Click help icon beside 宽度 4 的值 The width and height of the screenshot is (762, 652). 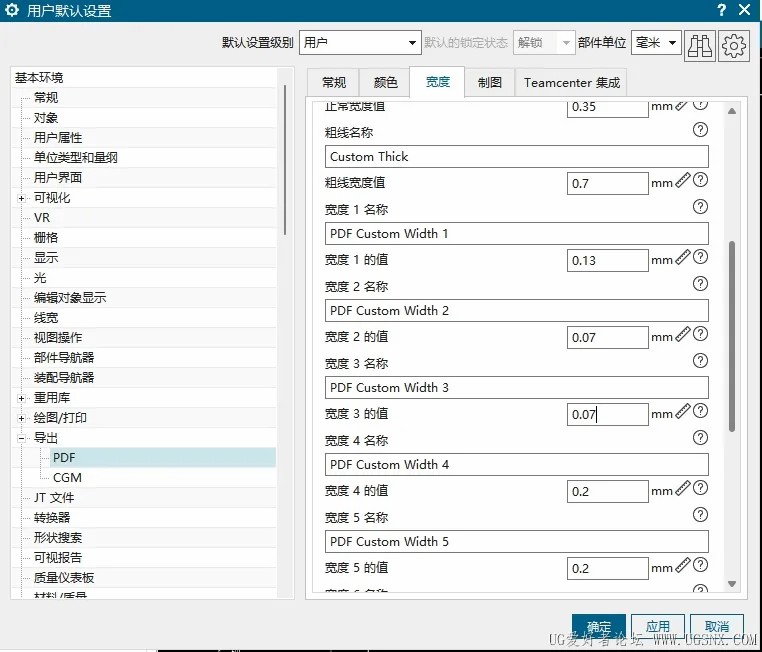pos(700,488)
